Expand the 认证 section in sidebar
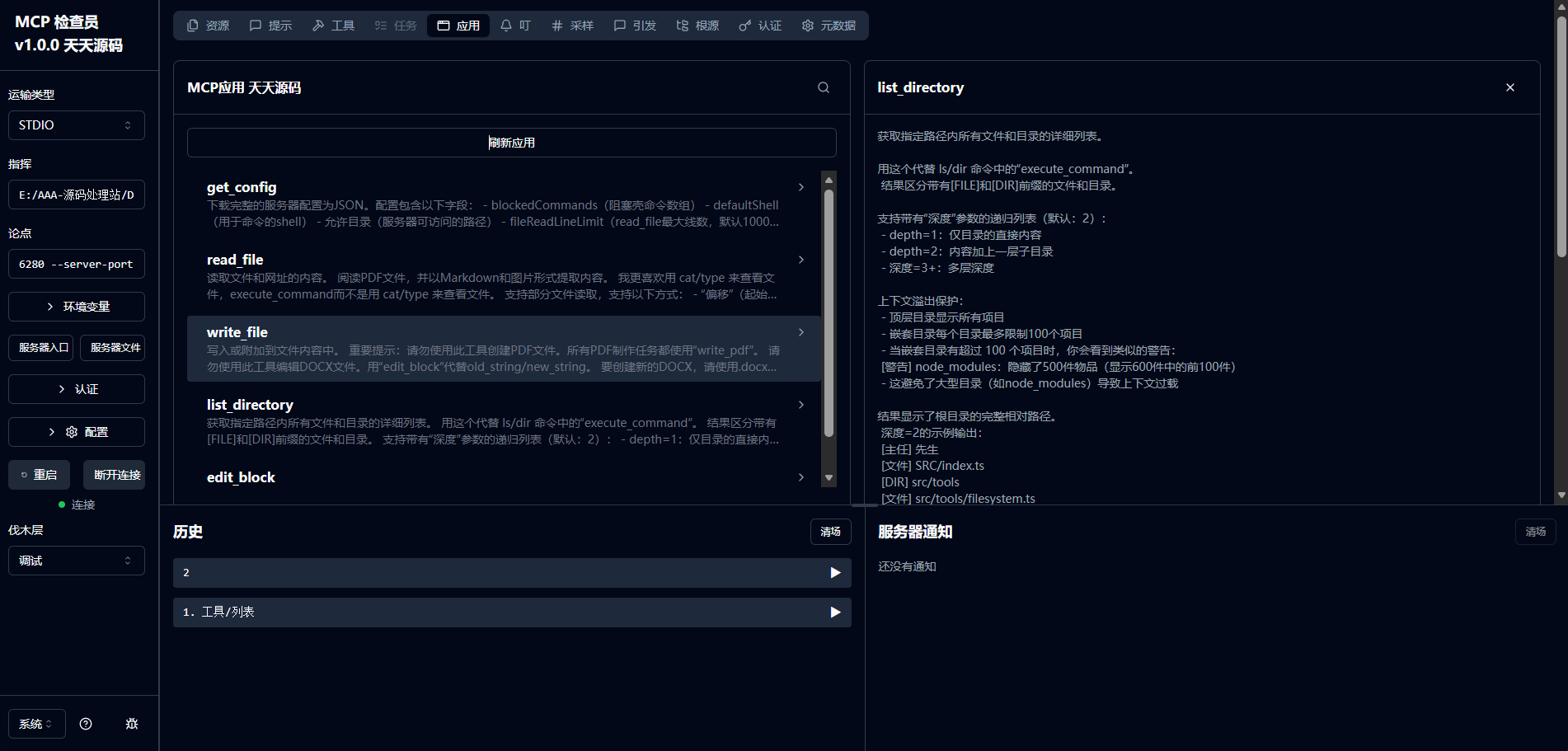 tap(77, 389)
